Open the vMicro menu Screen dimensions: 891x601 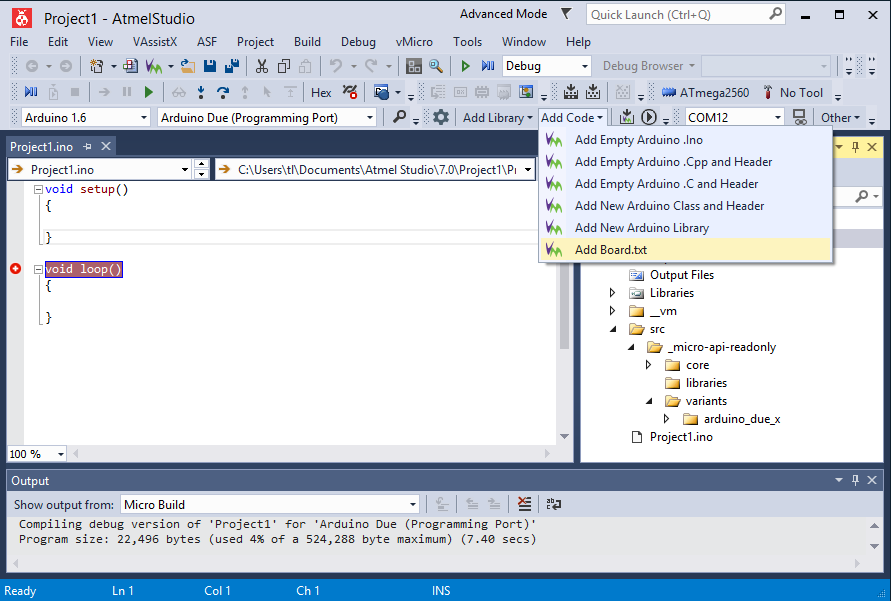(x=414, y=42)
